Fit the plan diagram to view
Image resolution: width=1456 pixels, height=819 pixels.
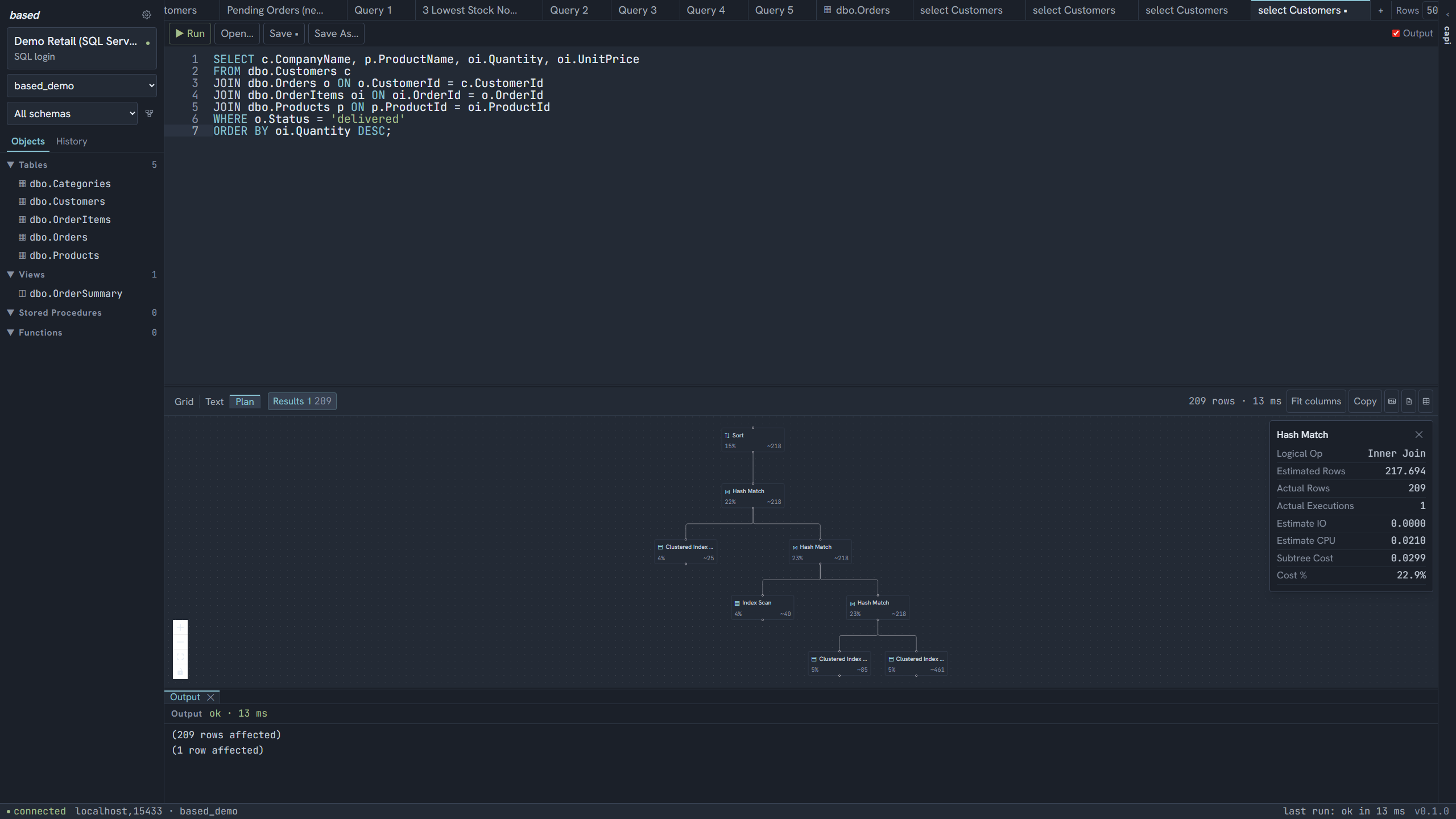click(x=180, y=657)
